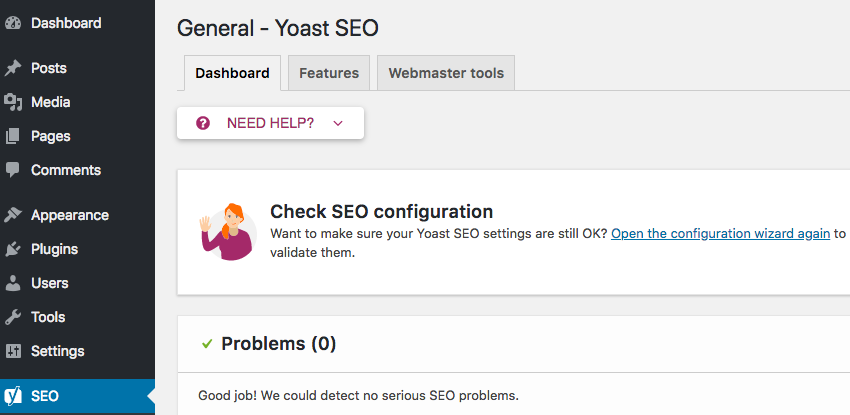Click the Settings sliders icon
This screenshot has width=850, height=415.
[12, 351]
